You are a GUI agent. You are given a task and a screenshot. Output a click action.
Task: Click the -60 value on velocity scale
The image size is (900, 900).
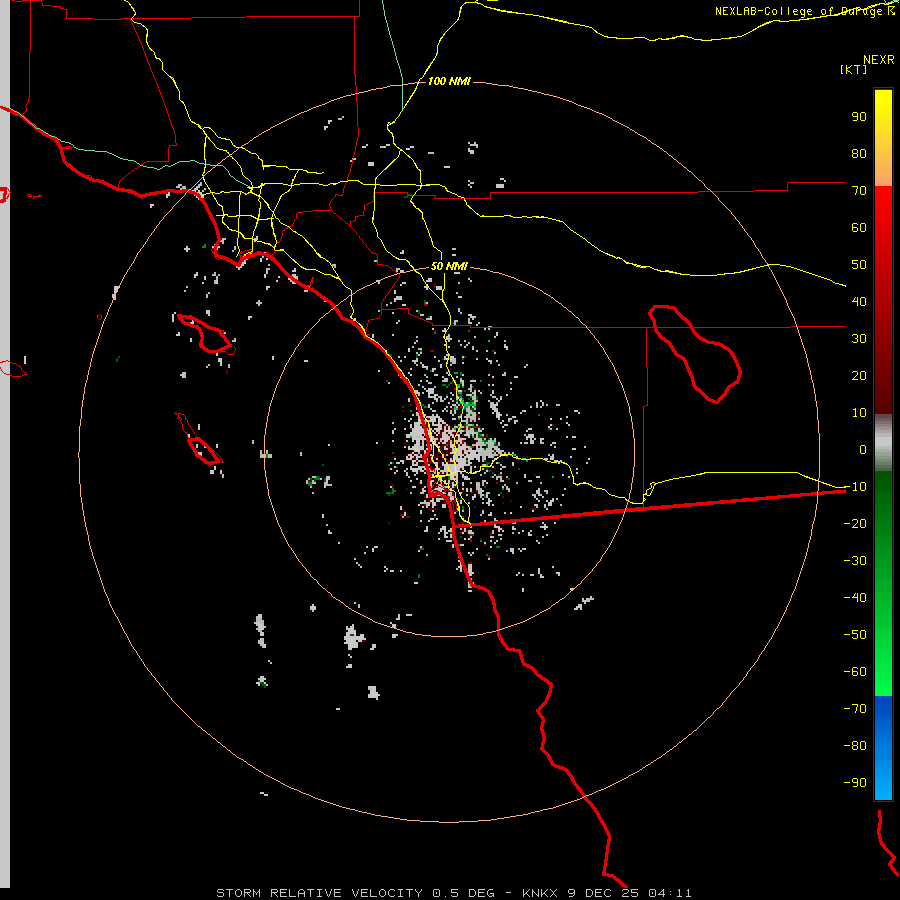tap(855, 672)
